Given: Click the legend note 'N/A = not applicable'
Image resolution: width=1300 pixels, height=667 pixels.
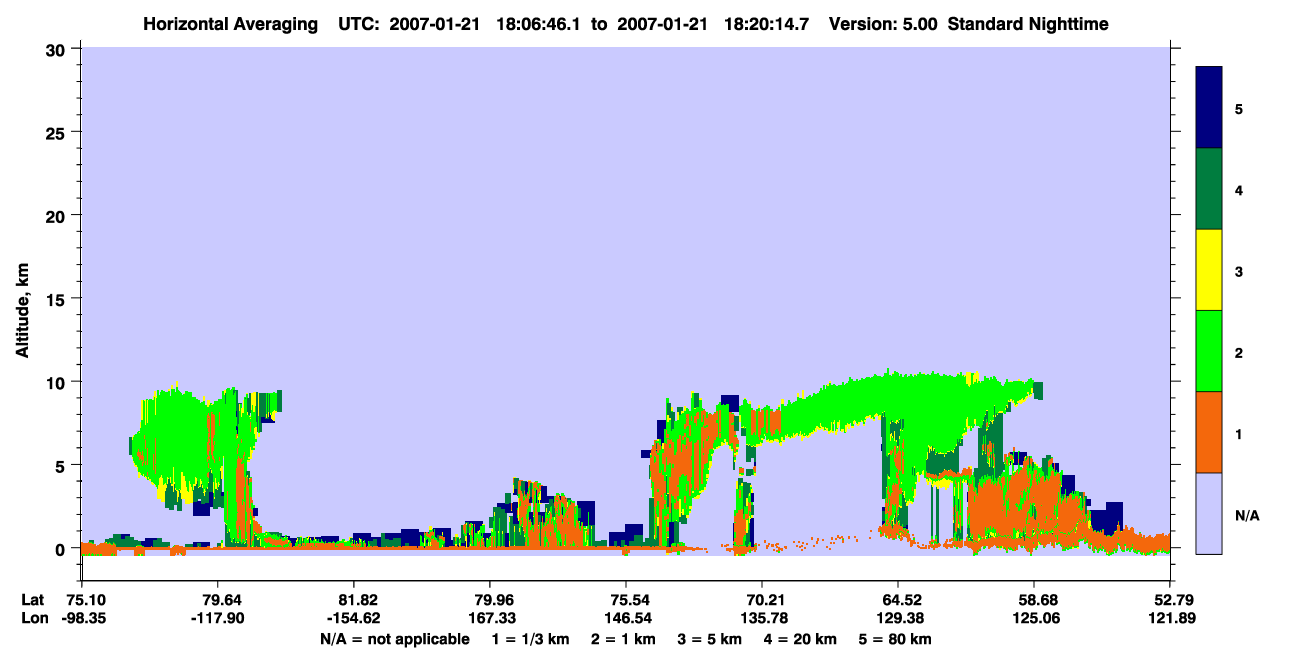Looking at the screenshot, I should (394, 639).
